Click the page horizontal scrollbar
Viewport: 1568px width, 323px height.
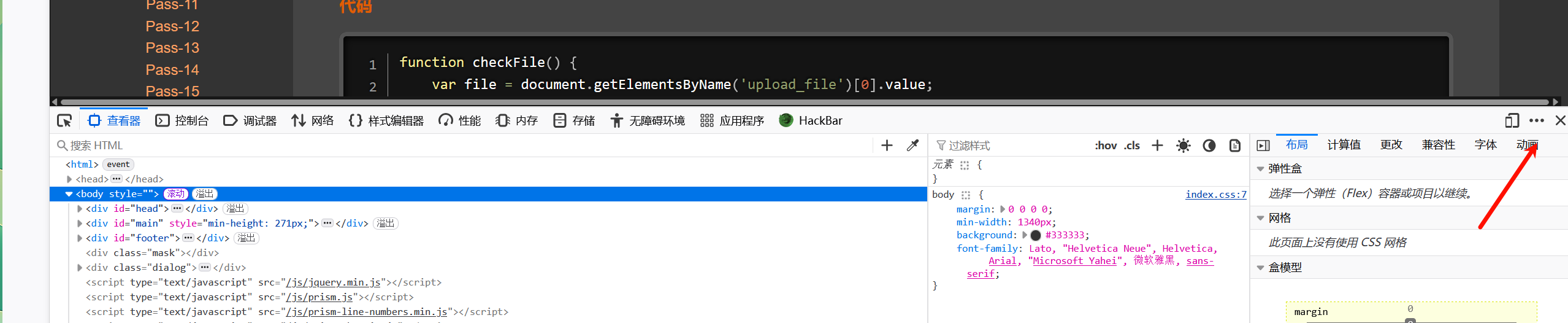point(805,102)
